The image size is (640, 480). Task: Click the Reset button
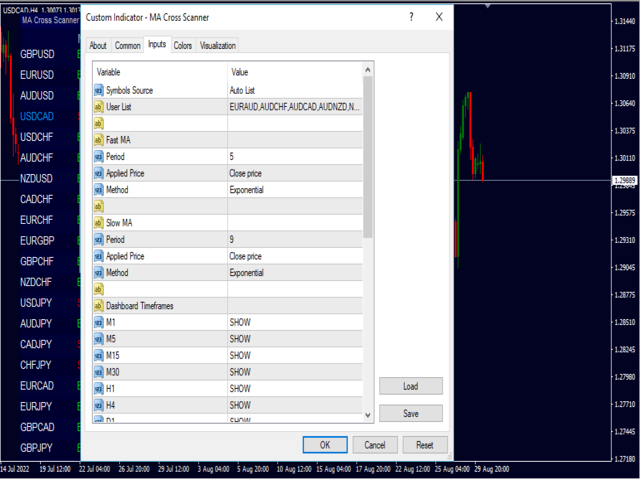(425, 445)
